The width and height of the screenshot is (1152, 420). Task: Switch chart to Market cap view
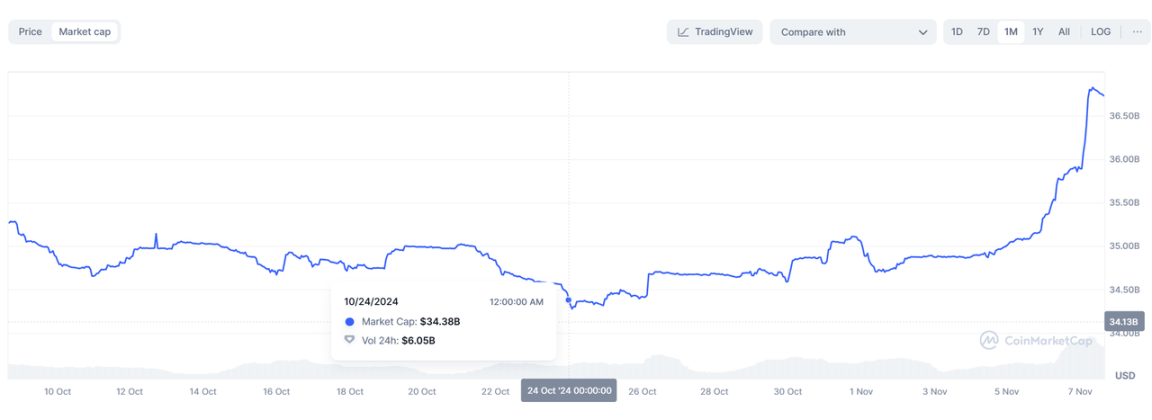coord(84,32)
